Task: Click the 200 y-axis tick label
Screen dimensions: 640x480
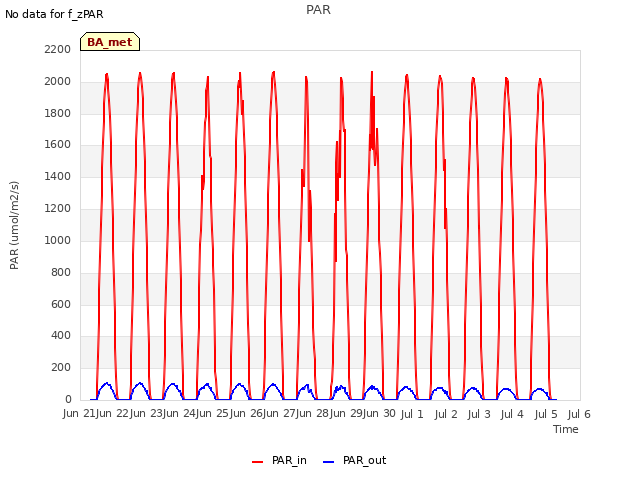Action: pos(61,367)
